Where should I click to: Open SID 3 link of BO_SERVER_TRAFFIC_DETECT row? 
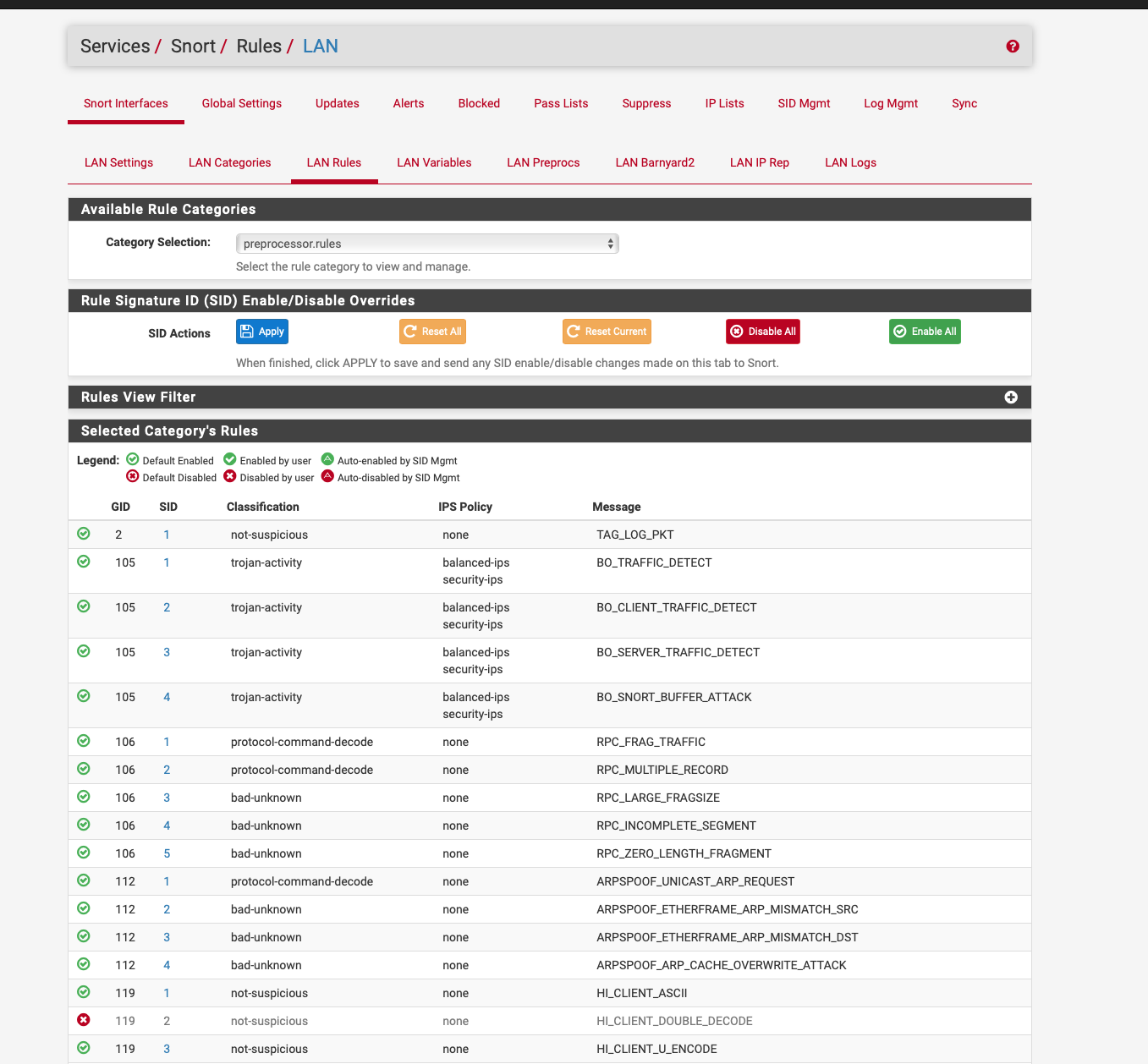[x=167, y=652]
